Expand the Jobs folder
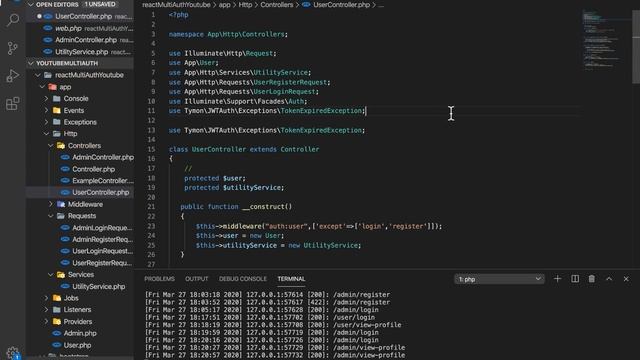The image size is (640, 360). pos(47,298)
